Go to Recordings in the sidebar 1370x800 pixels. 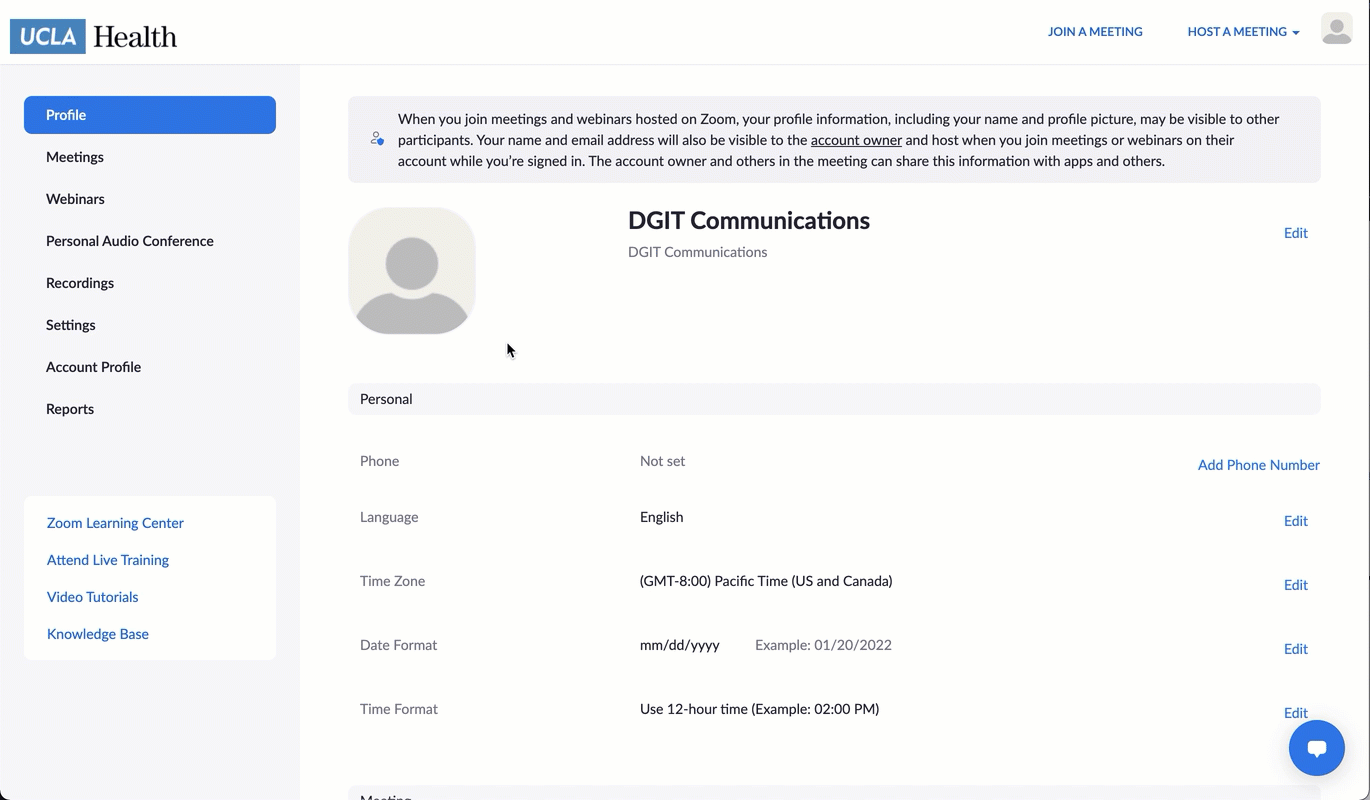point(80,283)
